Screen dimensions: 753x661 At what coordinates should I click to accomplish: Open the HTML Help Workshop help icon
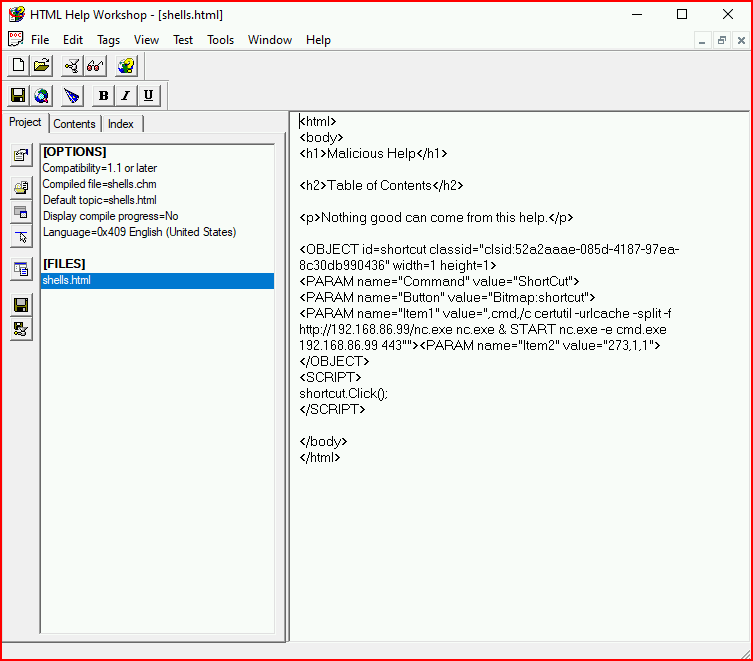click(126, 65)
